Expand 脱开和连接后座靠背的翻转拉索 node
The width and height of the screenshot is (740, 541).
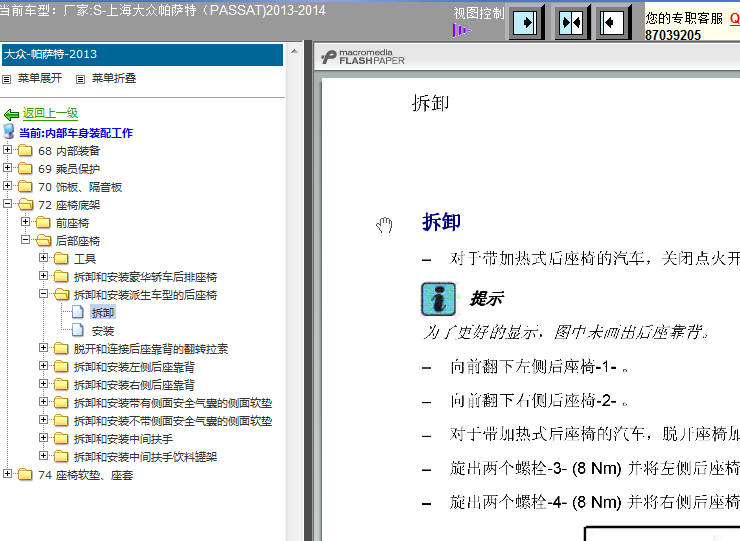pos(43,347)
